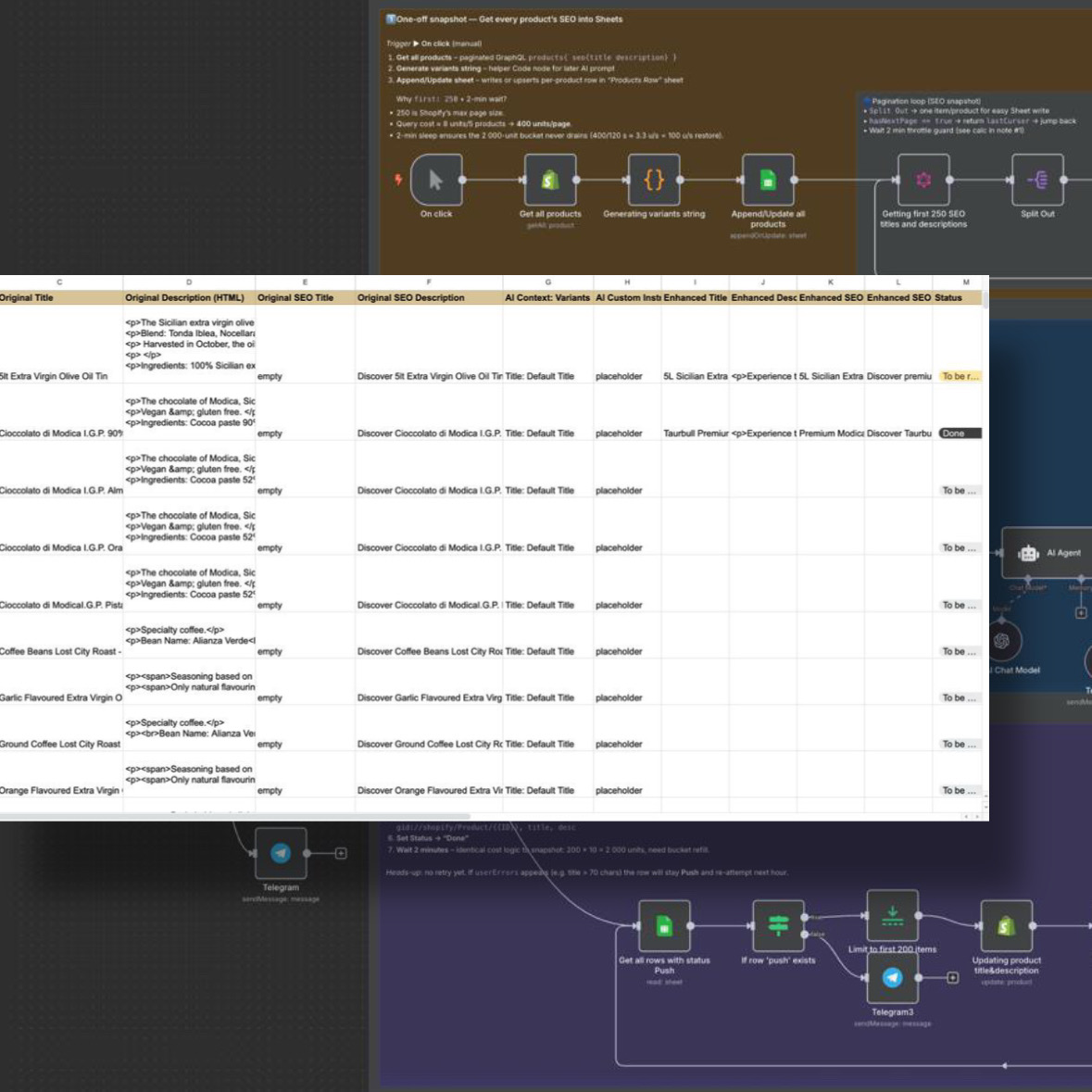Open status dropdown for Cioccolato di Modica Alm row
Screen dimensions: 1092x1092
960,490
